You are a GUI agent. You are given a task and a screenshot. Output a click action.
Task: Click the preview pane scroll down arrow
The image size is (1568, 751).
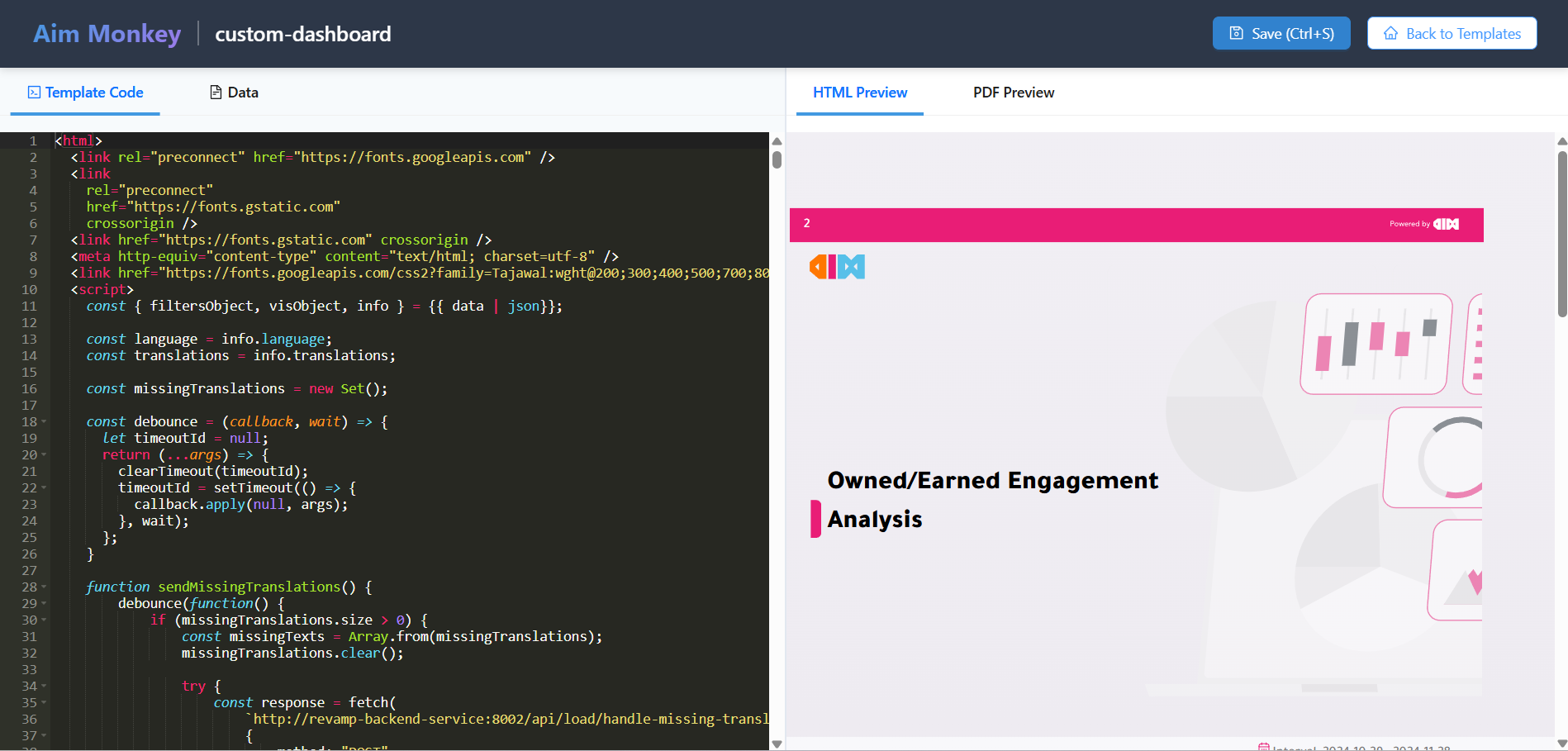[1561, 744]
